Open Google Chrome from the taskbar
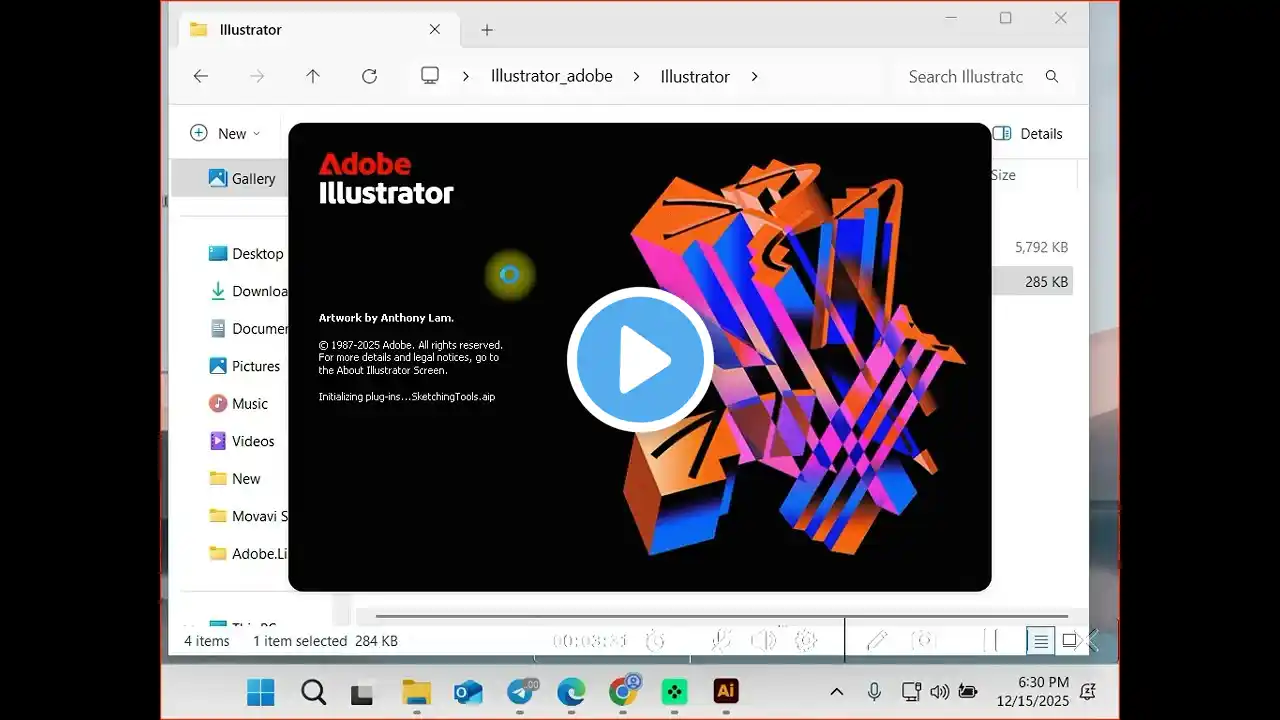This screenshot has height=720, width=1280. coord(624,691)
